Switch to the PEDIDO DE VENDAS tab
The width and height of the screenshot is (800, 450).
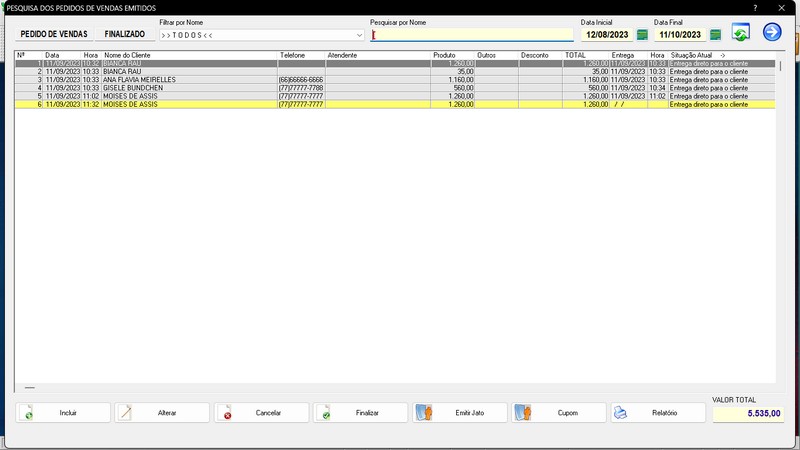click(56, 34)
